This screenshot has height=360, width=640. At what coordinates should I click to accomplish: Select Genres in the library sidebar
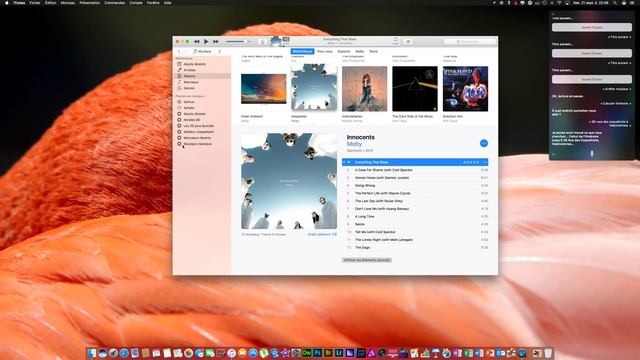pyautogui.click(x=203, y=88)
